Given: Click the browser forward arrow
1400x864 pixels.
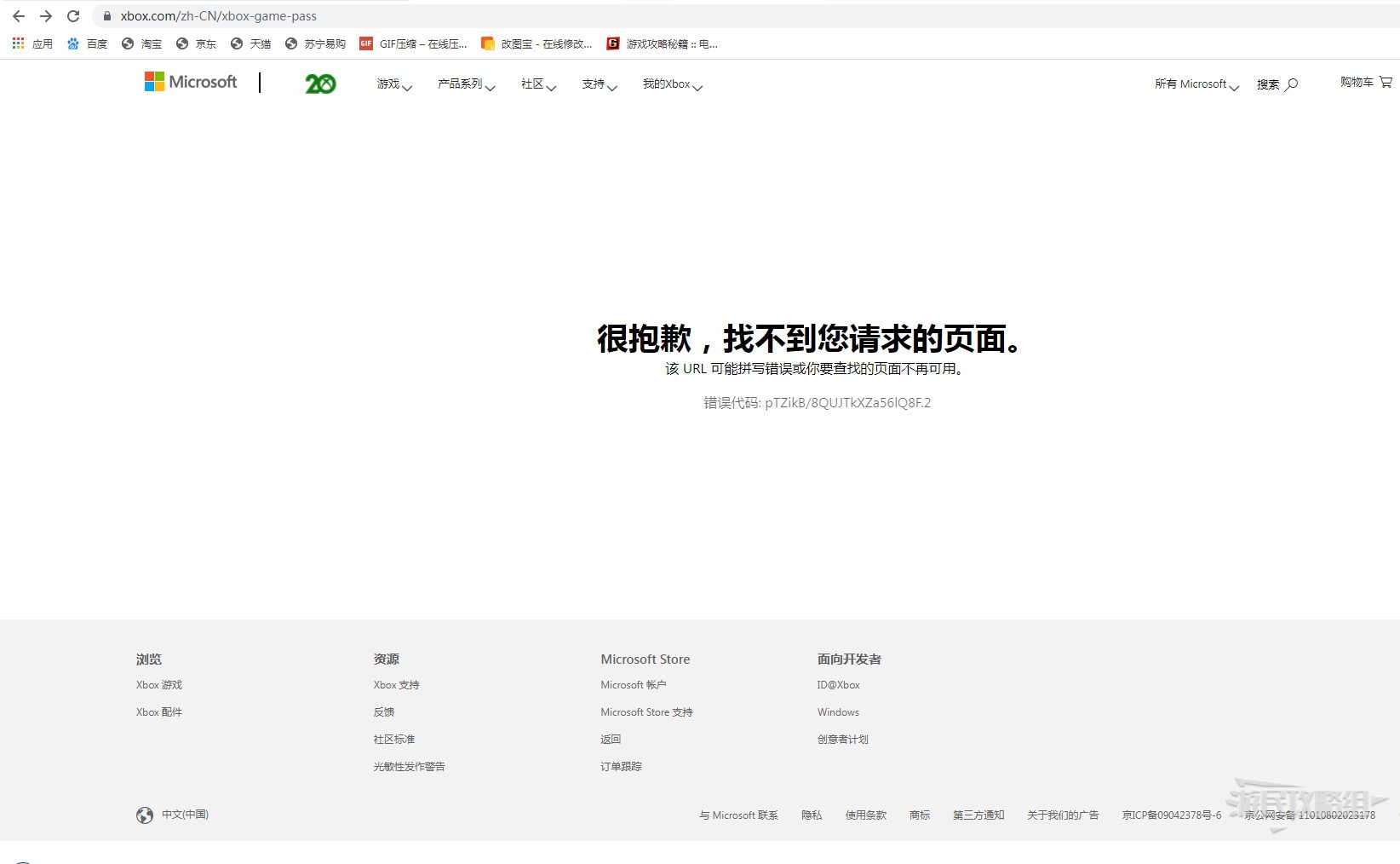Looking at the screenshot, I should 46,16.
